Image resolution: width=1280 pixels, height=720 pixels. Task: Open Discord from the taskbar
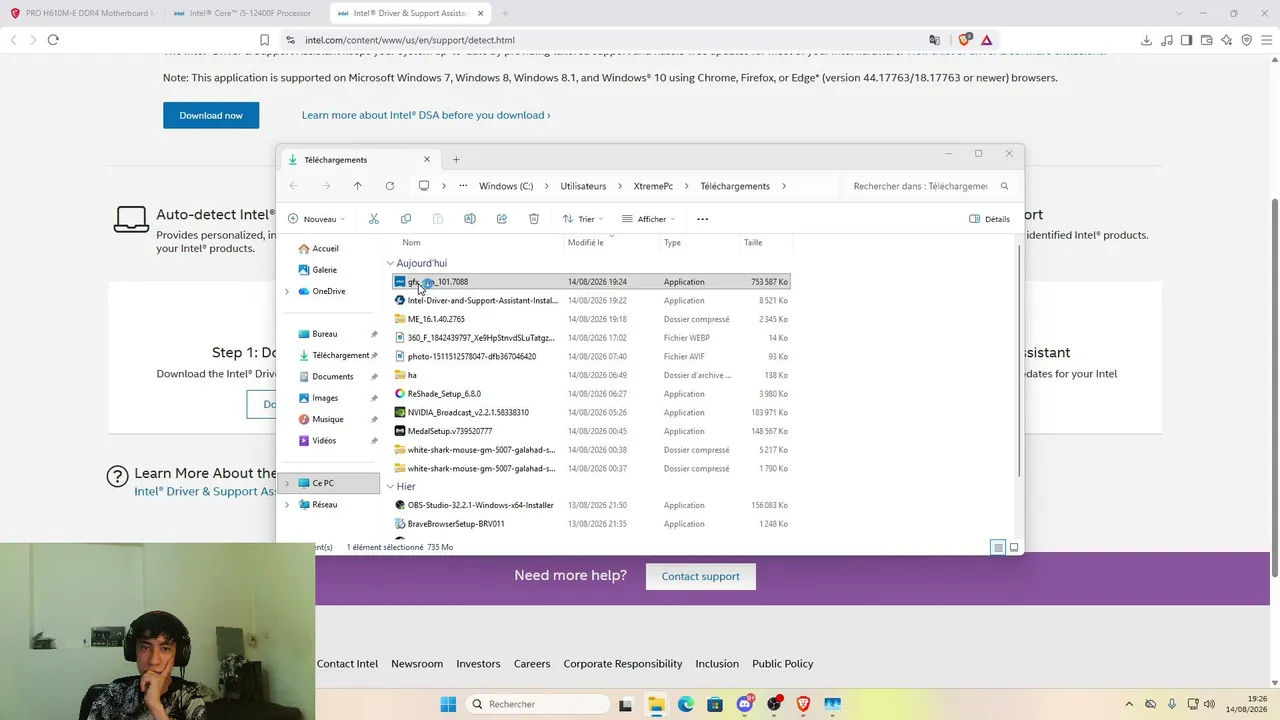[745, 704]
